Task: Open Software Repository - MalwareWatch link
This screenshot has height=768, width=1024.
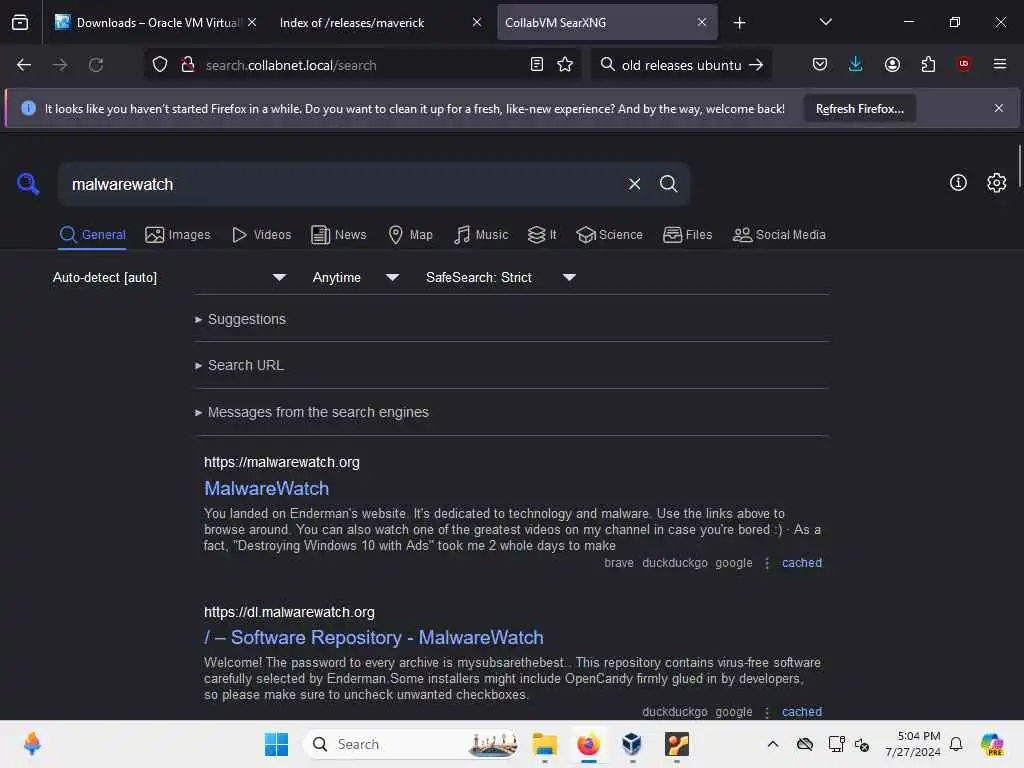Action: tap(374, 637)
